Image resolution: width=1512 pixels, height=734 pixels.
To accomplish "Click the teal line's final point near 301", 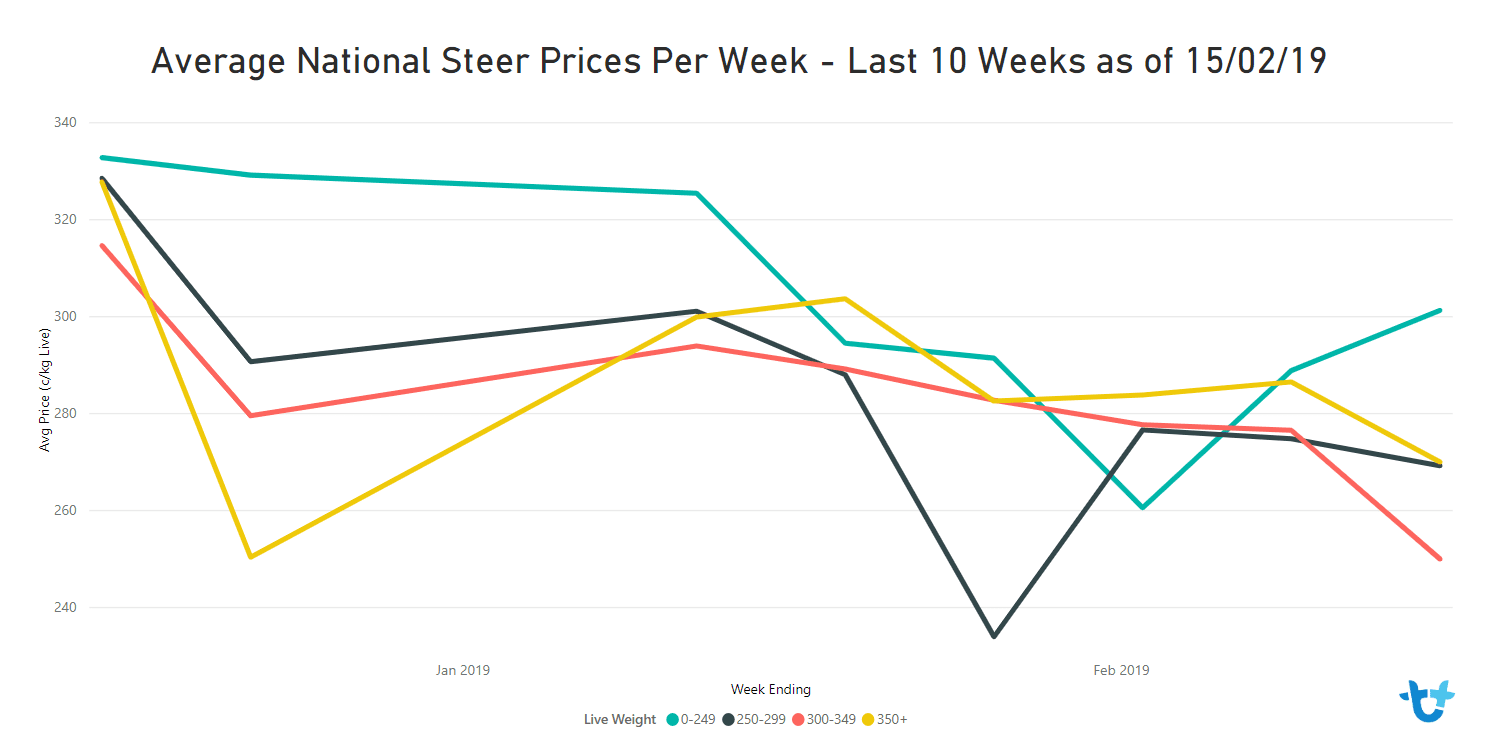I will point(1439,310).
